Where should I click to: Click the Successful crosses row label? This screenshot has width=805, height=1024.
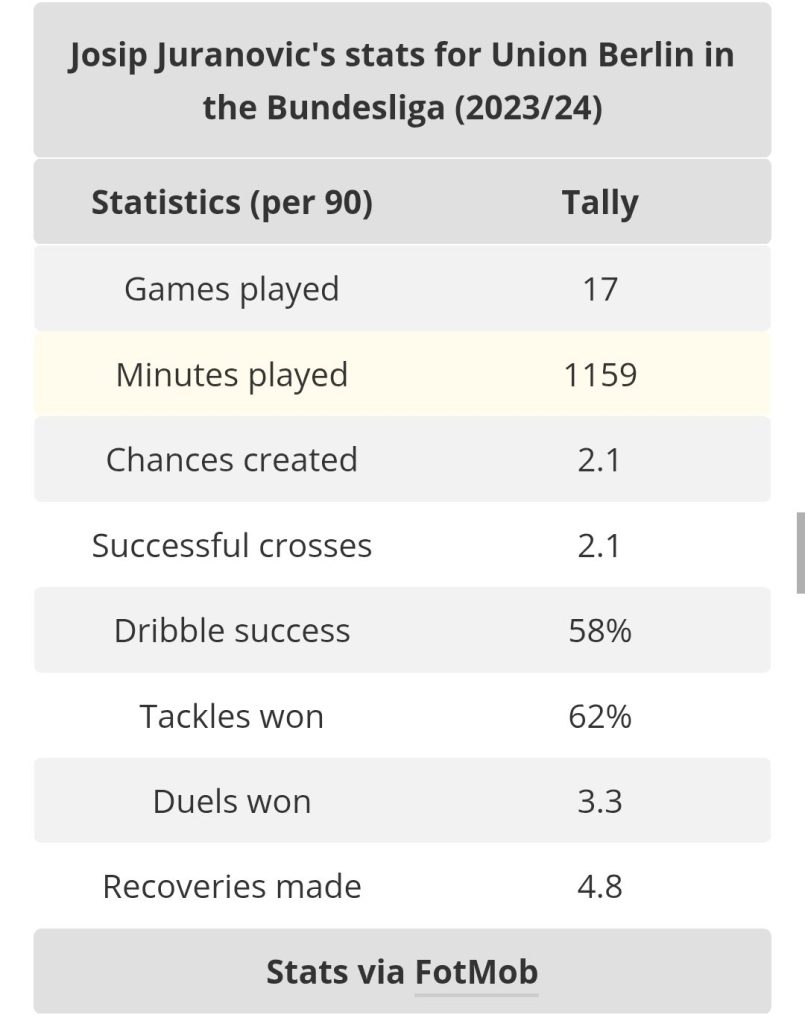[x=232, y=545]
